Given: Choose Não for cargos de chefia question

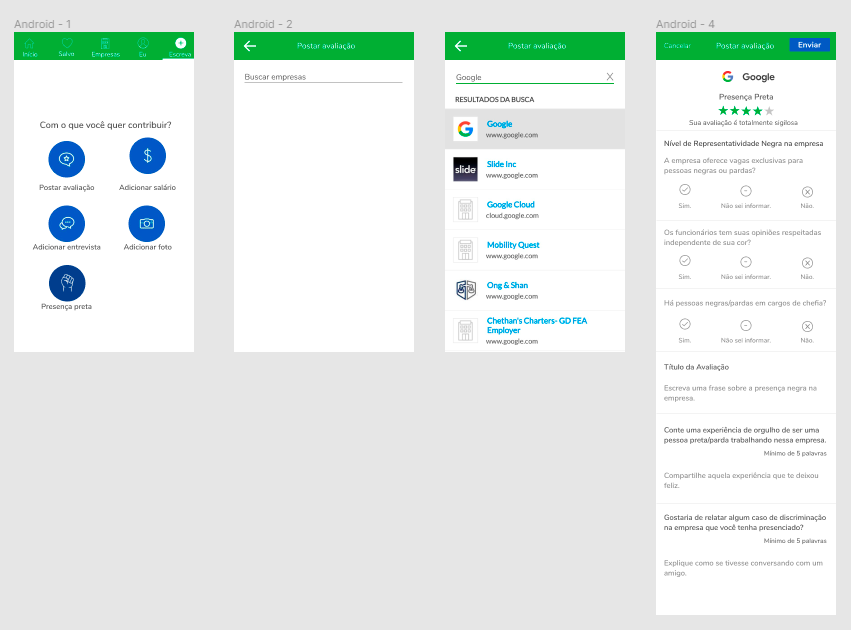Looking at the screenshot, I should tap(807, 326).
